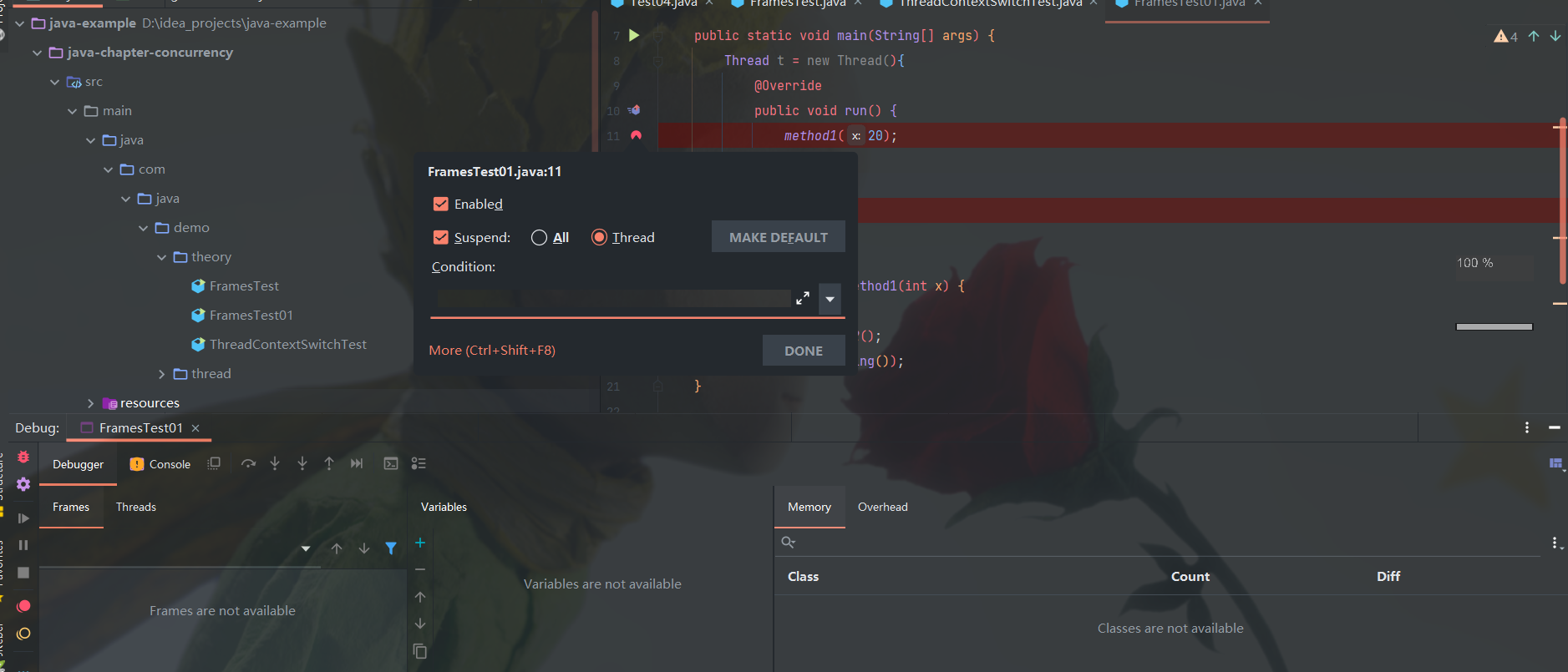
Task: Uncheck the Enabled breakpoint checkbox
Action: coord(441,204)
